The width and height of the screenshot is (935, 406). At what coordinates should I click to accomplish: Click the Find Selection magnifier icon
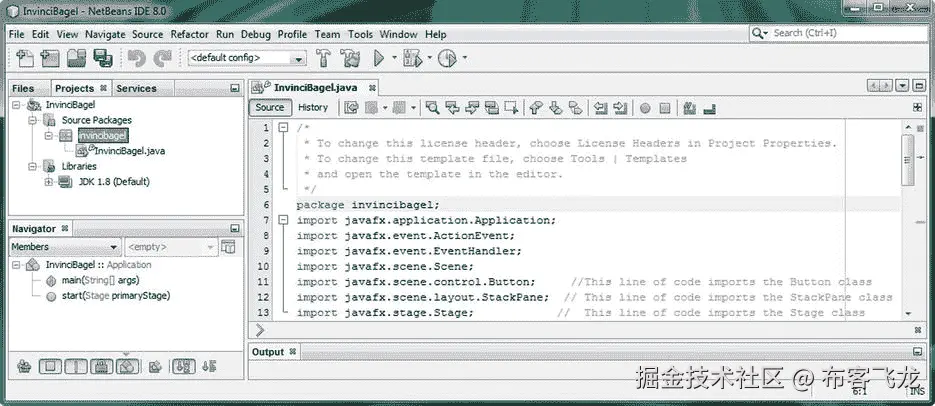(432, 108)
